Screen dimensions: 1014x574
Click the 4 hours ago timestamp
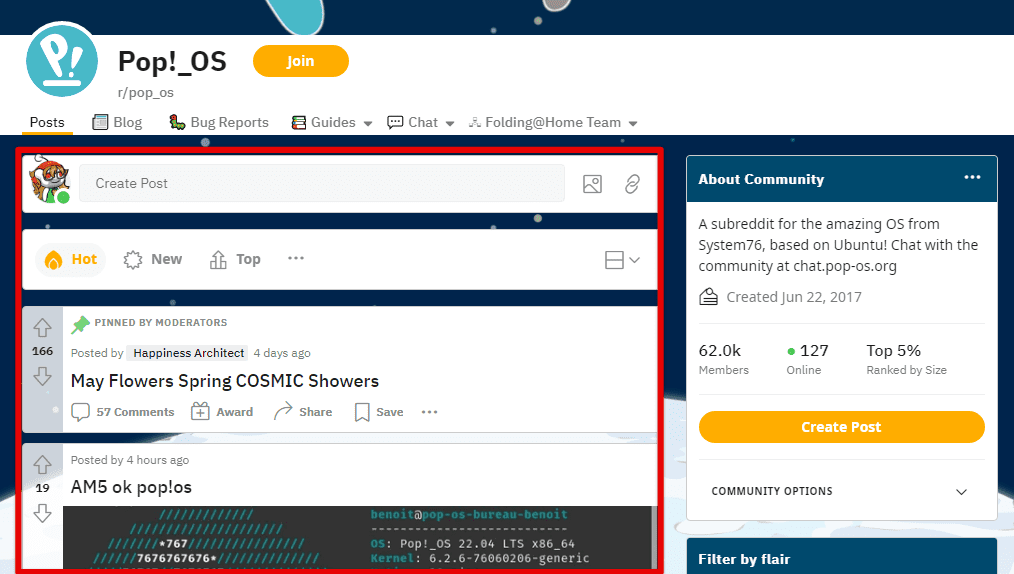pos(158,460)
